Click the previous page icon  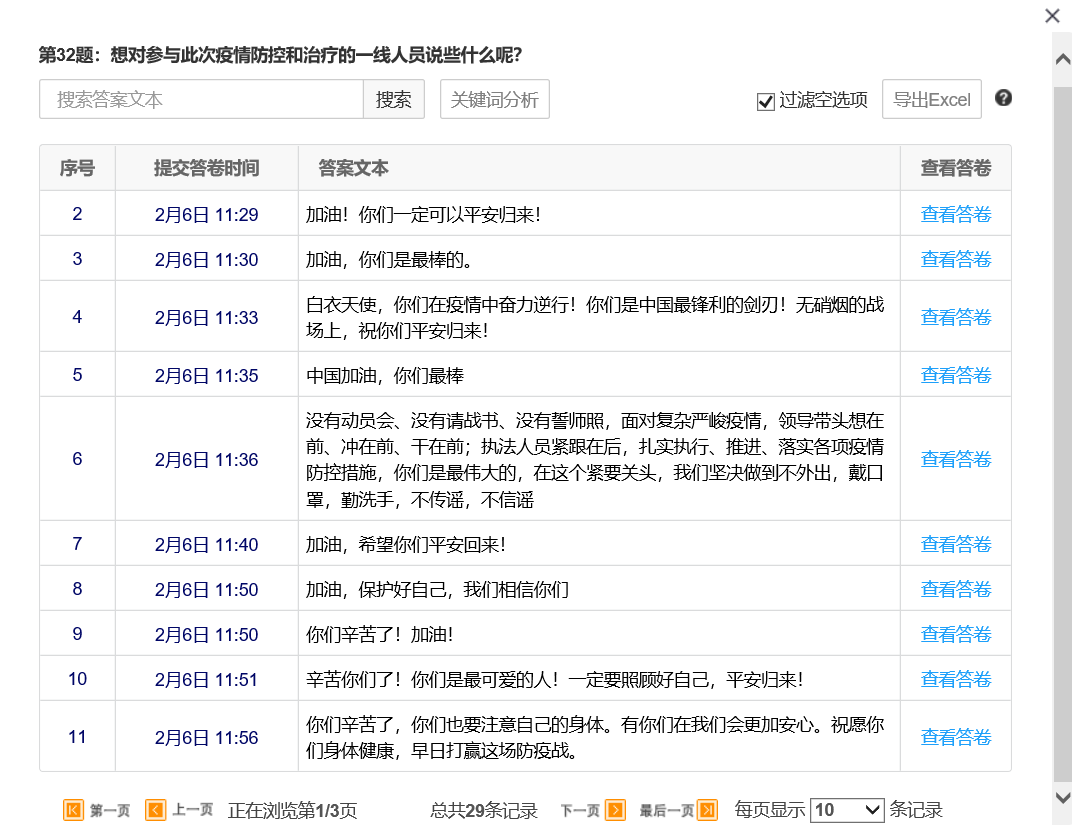155,810
